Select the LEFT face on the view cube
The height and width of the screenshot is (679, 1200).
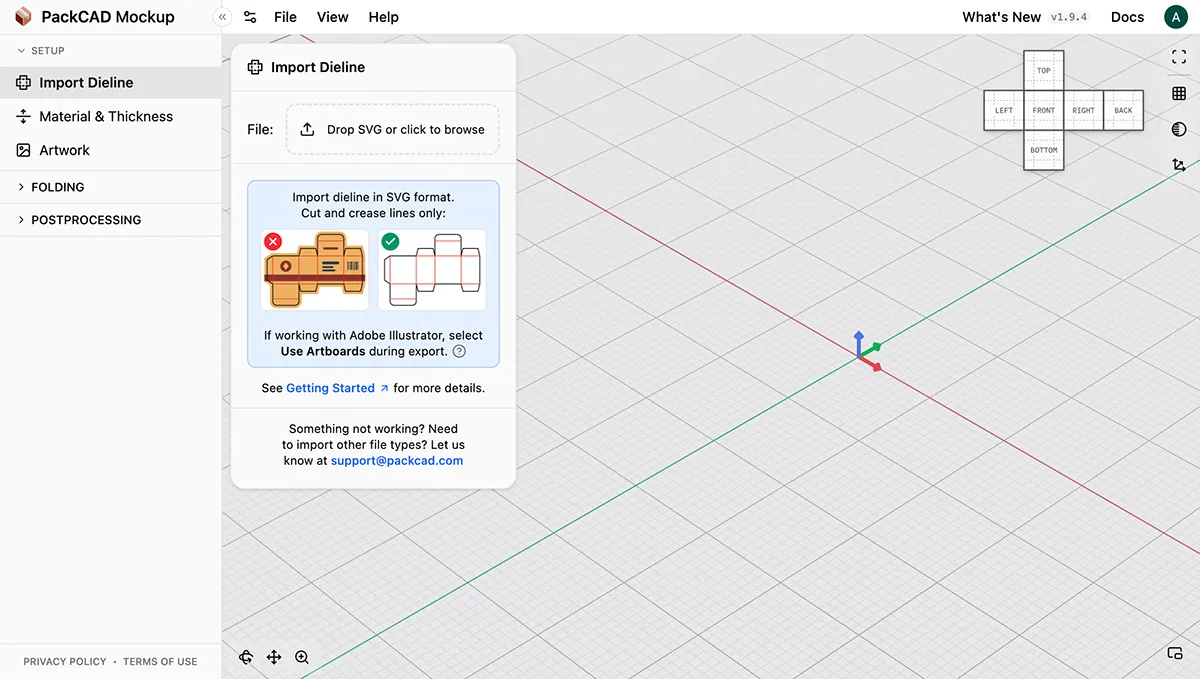[x=1004, y=110]
